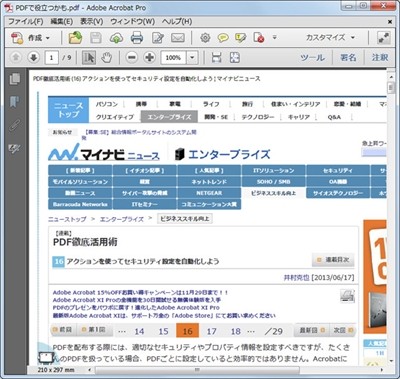Show the Bookmarks panel
Viewport: 400px width, 379px height.
[x=15, y=102]
